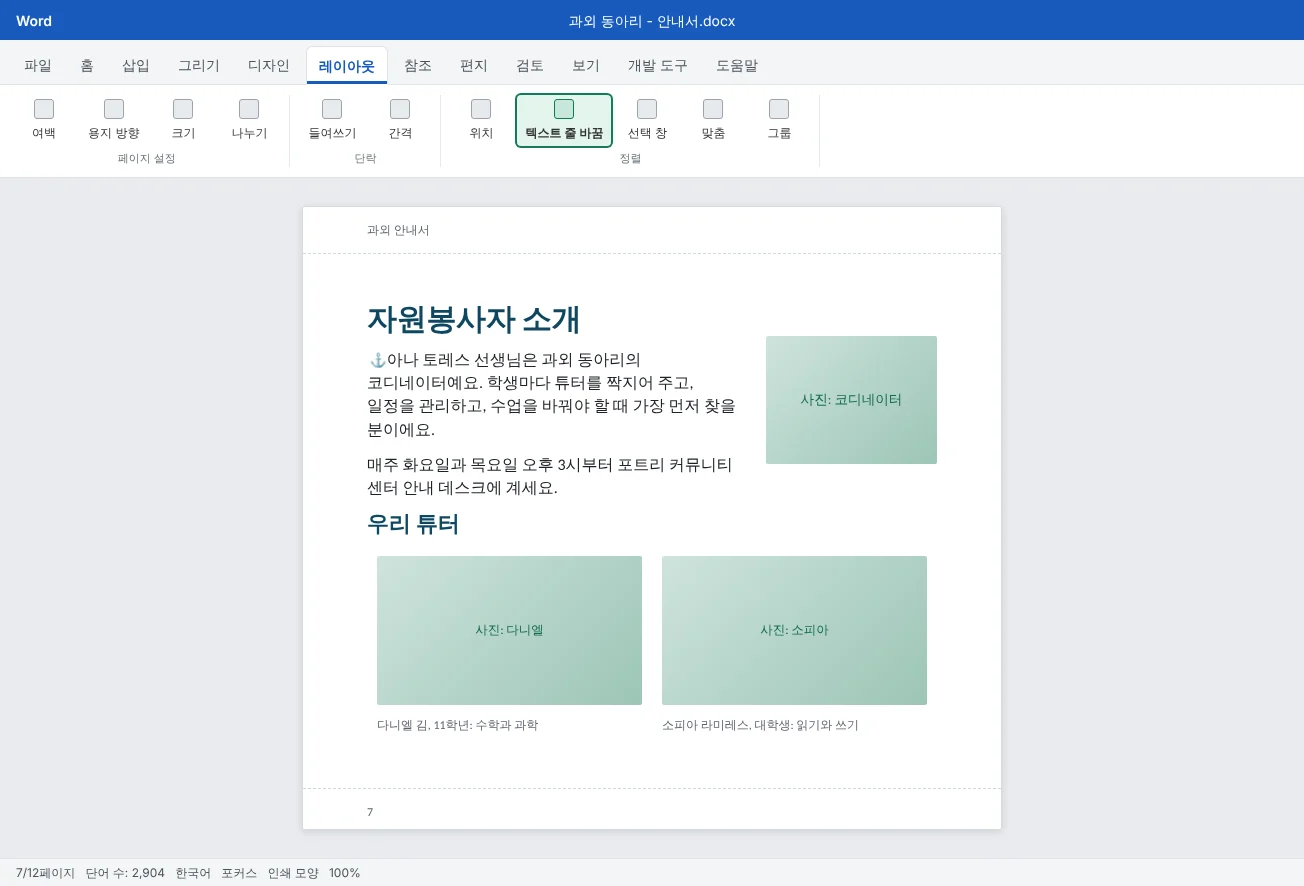Open the 파일 tab
This screenshot has height=886, width=1304.
[38, 66]
